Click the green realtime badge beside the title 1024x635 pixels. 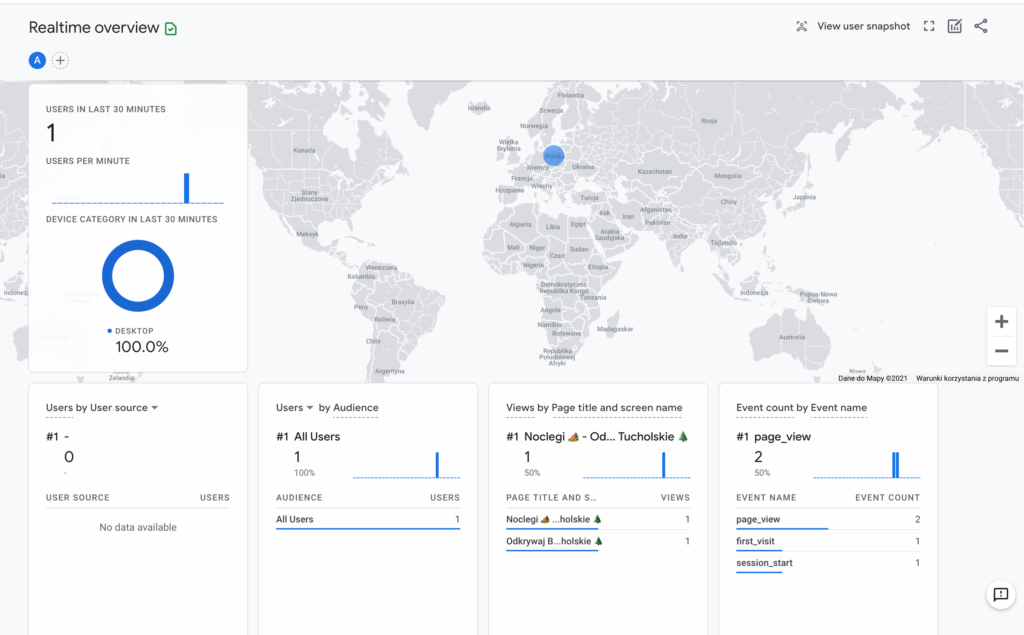[x=169, y=27]
